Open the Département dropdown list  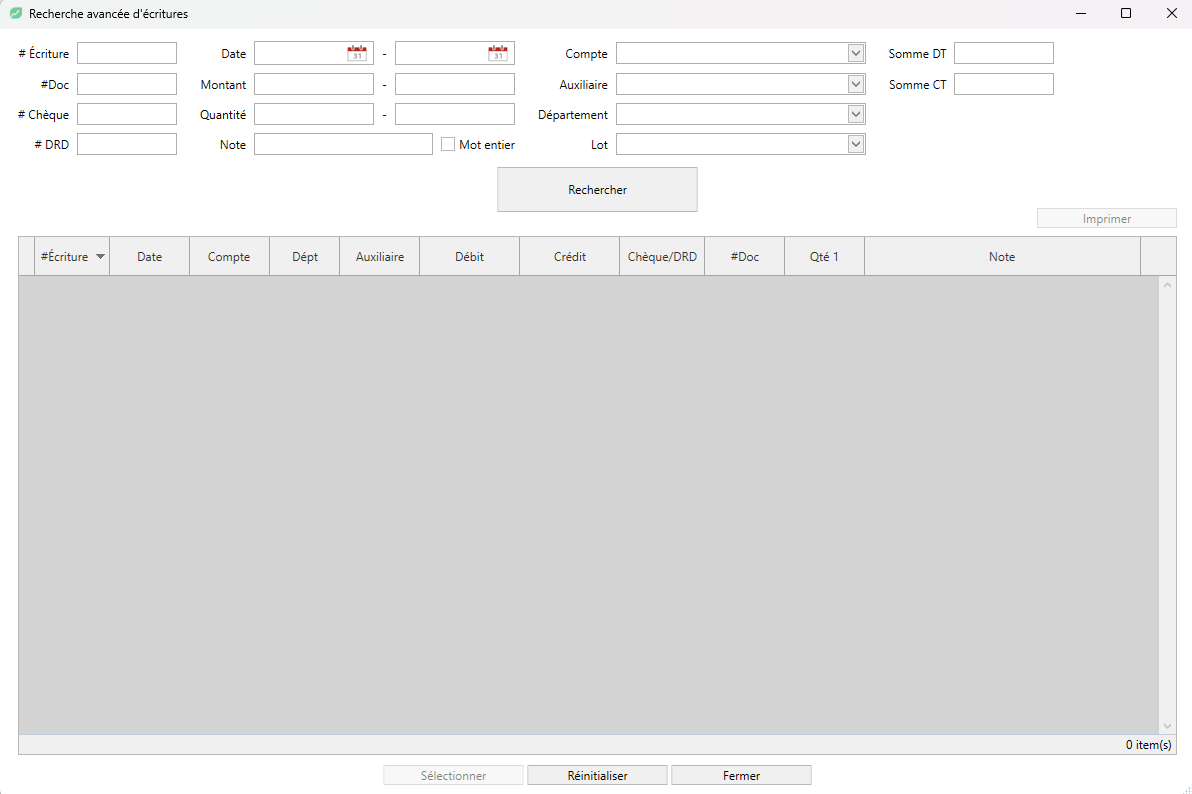click(x=856, y=114)
